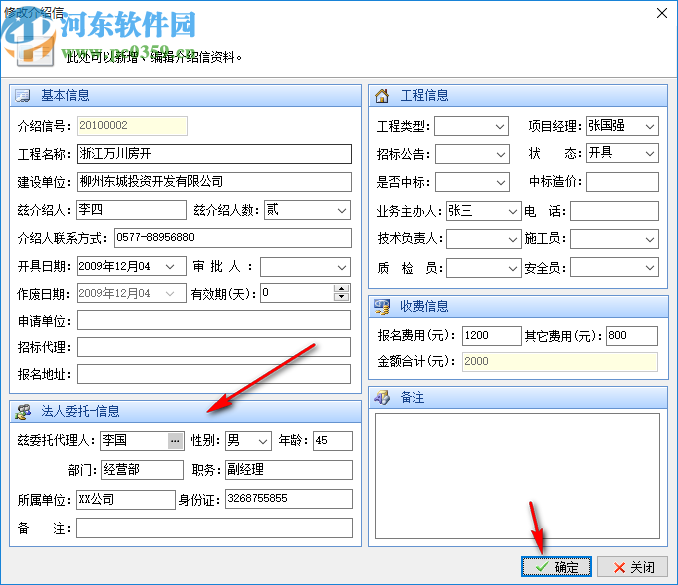The width and height of the screenshot is (678, 585).
Task: Open the 兹介绍人数 dropdown showing 贰
Action: pos(342,211)
